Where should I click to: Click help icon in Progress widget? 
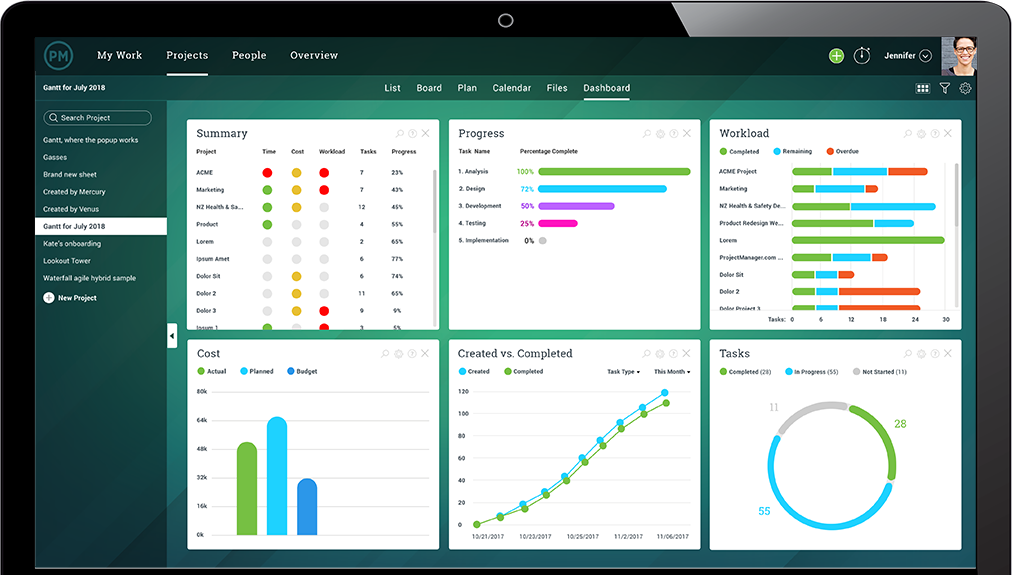674,134
